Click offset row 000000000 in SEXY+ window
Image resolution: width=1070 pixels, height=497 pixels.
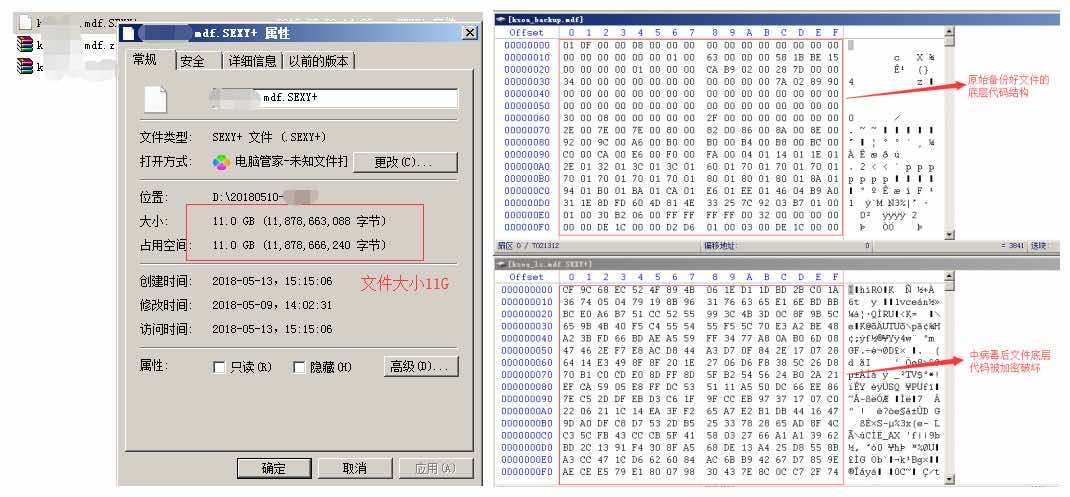coord(527,289)
